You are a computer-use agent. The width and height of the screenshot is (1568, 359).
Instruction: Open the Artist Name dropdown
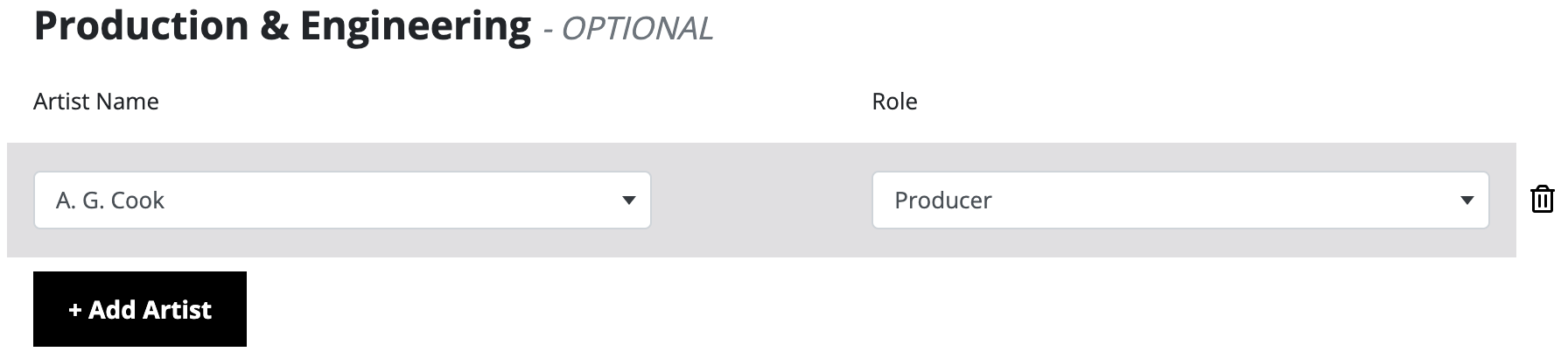pos(342,201)
